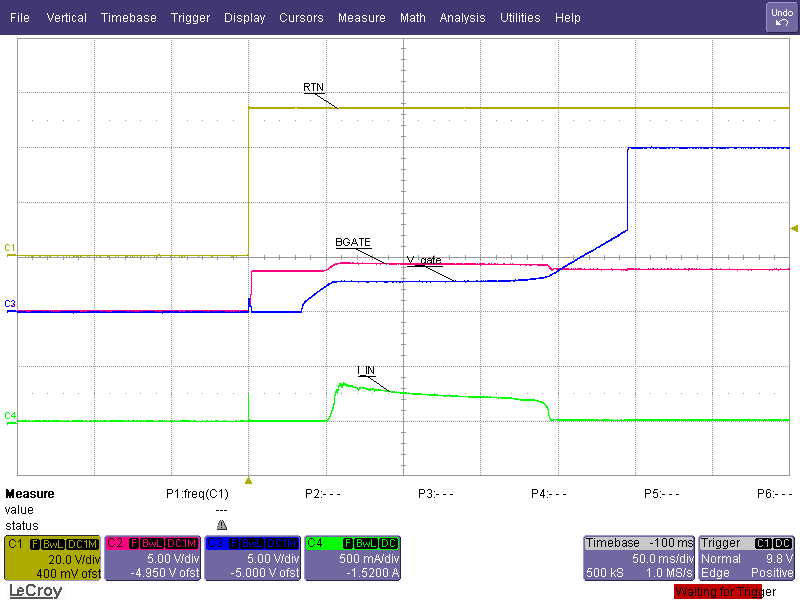
Task: Open the Trigger descriptor box
Action: [745, 558]
